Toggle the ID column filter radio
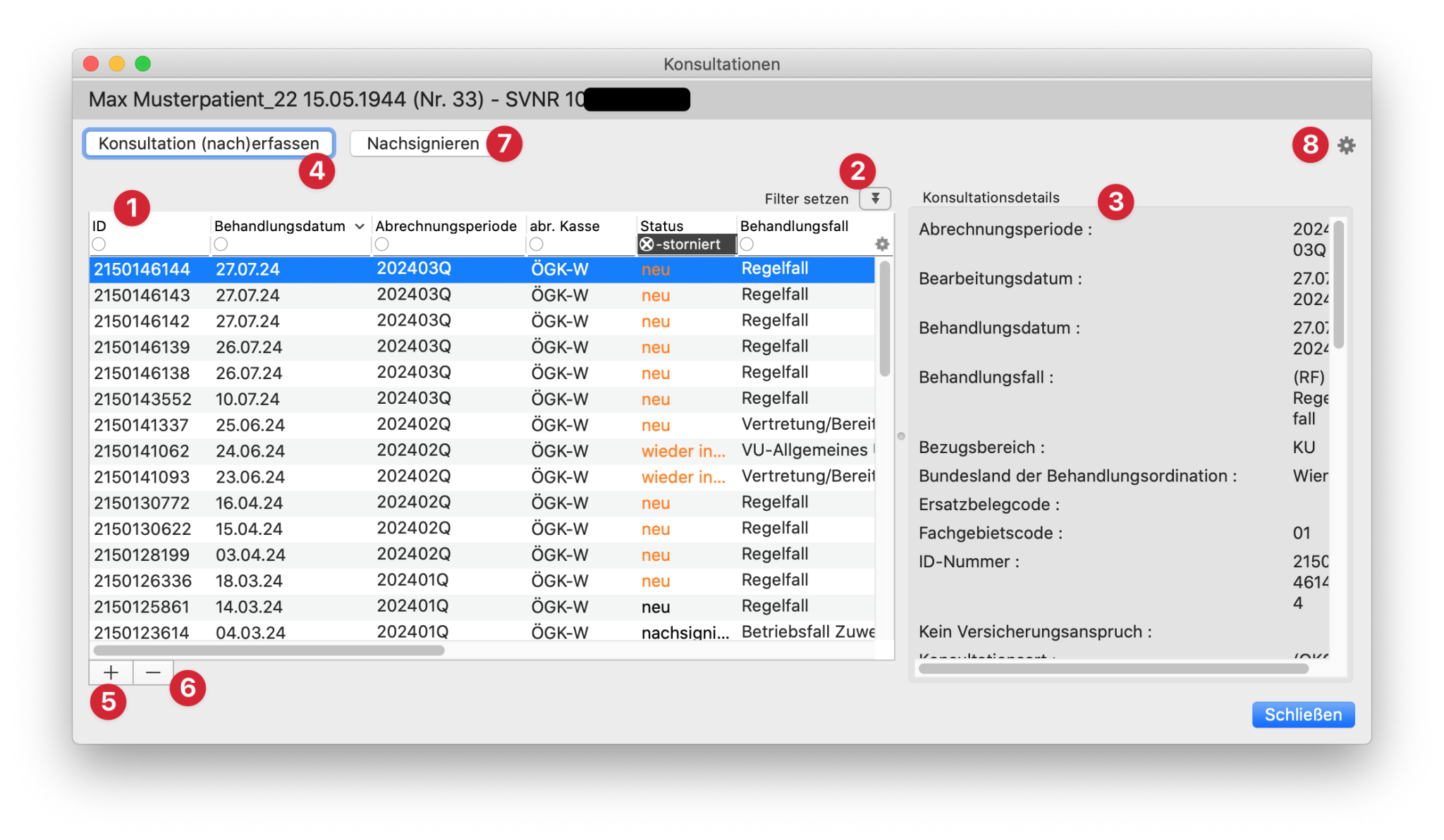This screenshot has width=1444, height=840. 99,244
